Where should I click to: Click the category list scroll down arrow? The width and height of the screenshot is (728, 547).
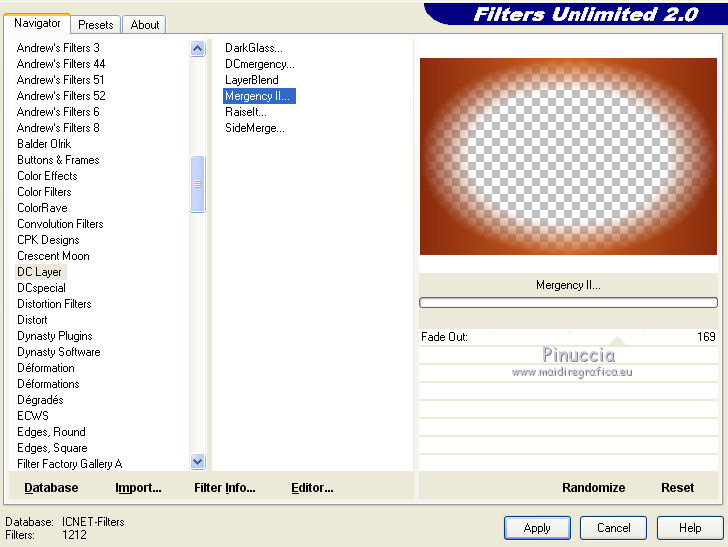(x=197, y=462)
